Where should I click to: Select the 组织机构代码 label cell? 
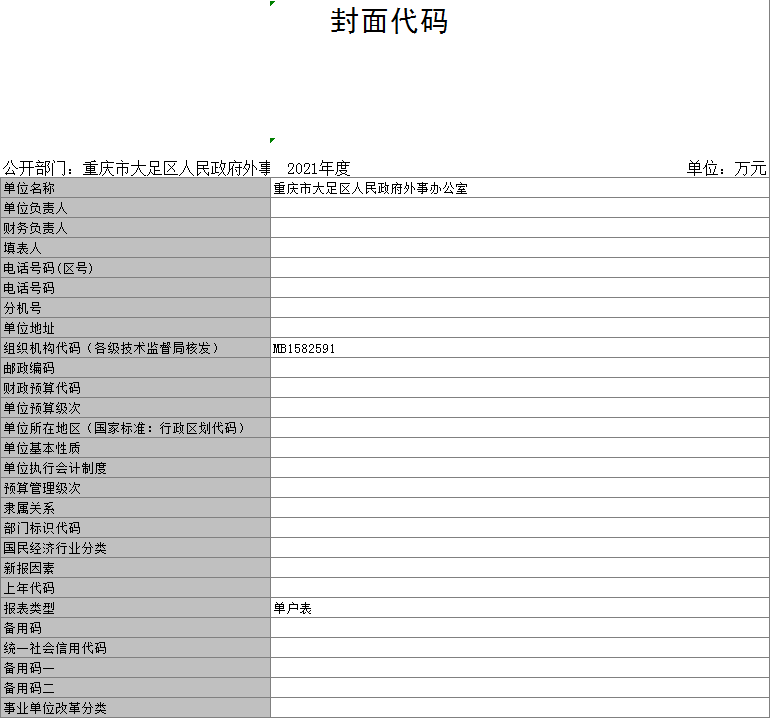pos(136,348)
